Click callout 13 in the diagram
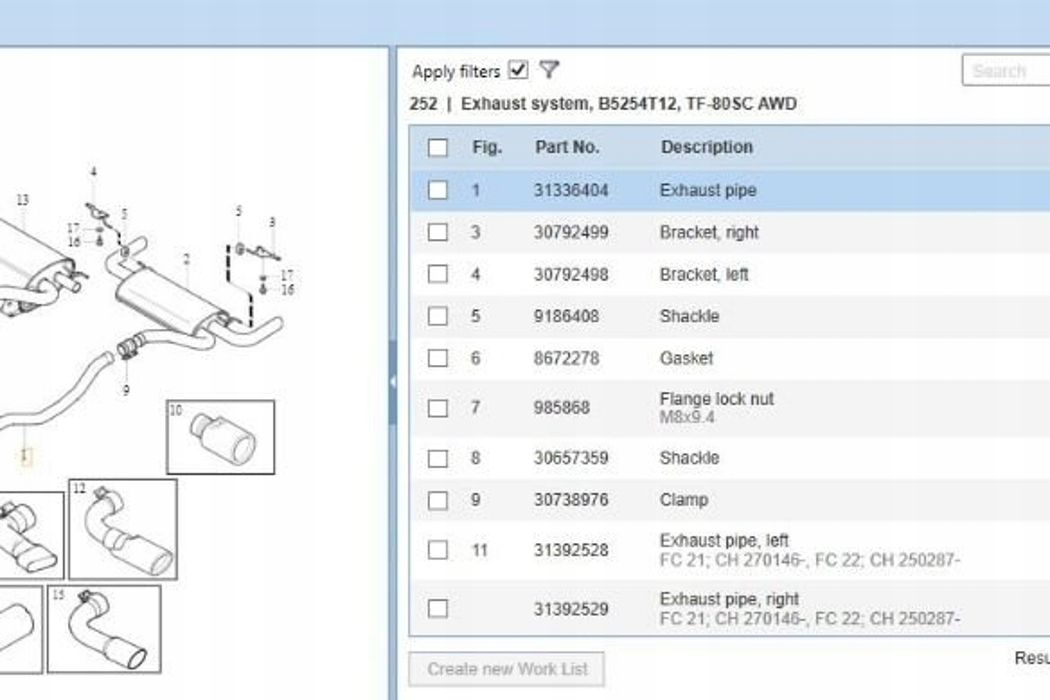 point(23,200)
